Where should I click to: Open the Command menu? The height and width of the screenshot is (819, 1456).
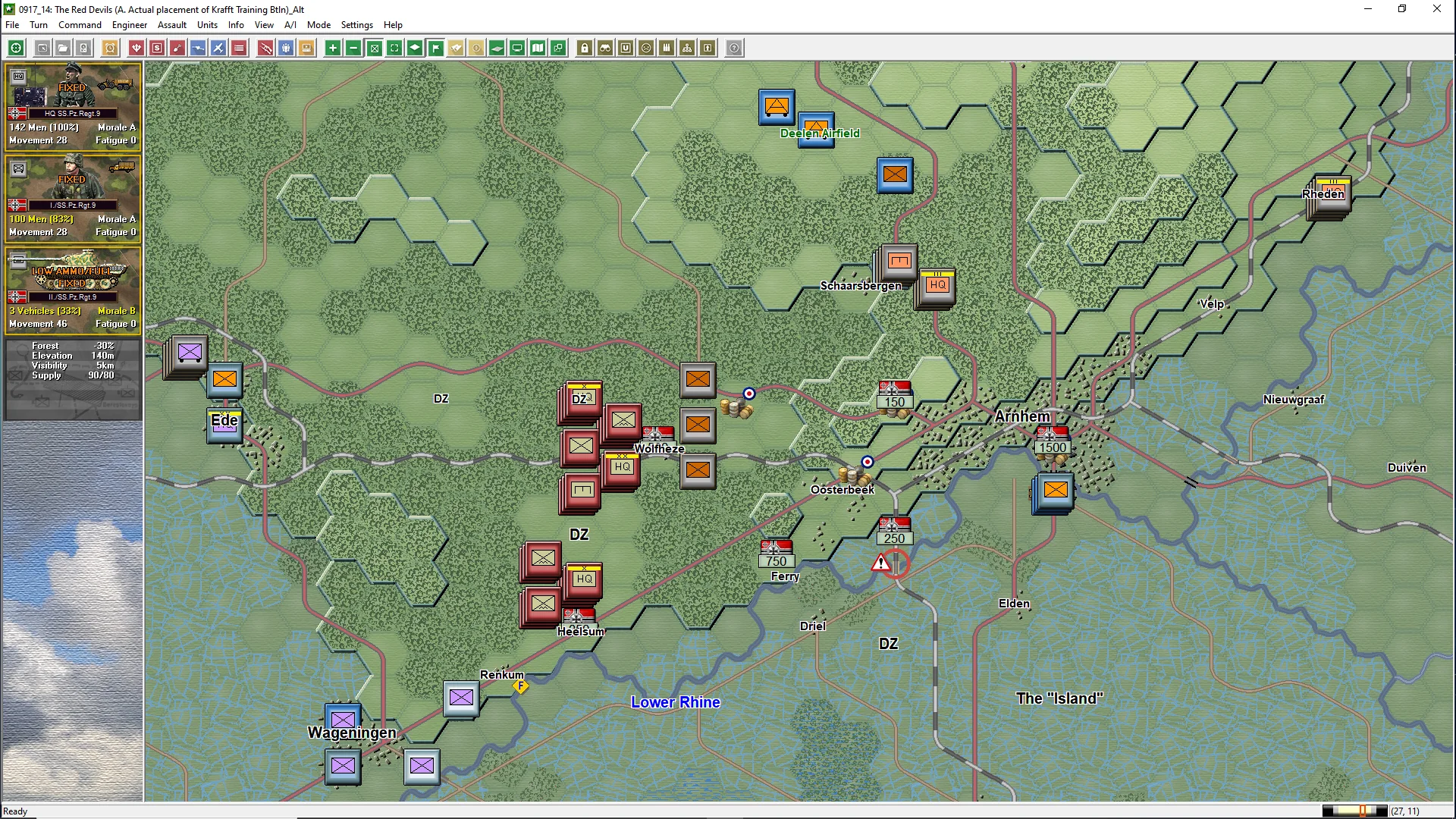point(80,25)
